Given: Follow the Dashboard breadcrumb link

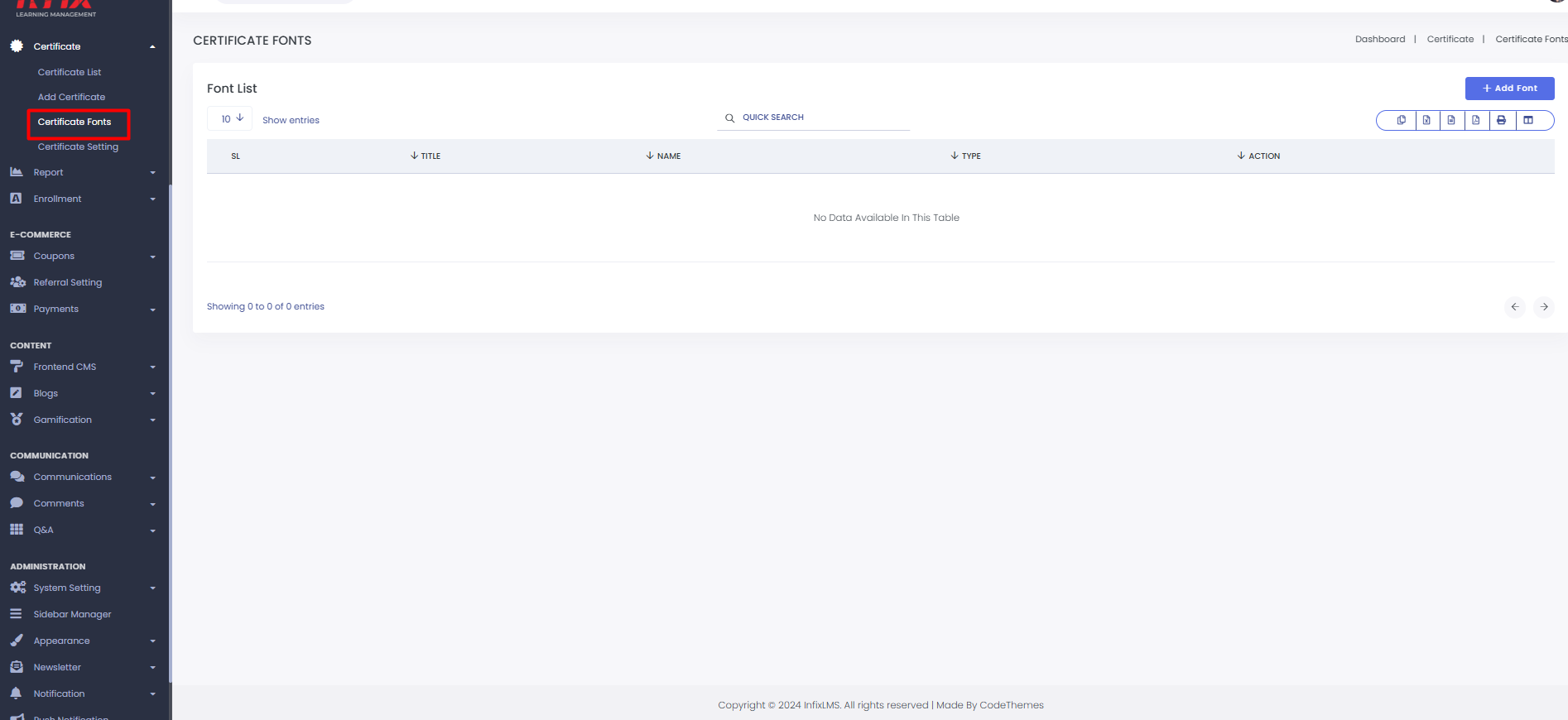Looking at the screenshot, I should point(1380,39).
